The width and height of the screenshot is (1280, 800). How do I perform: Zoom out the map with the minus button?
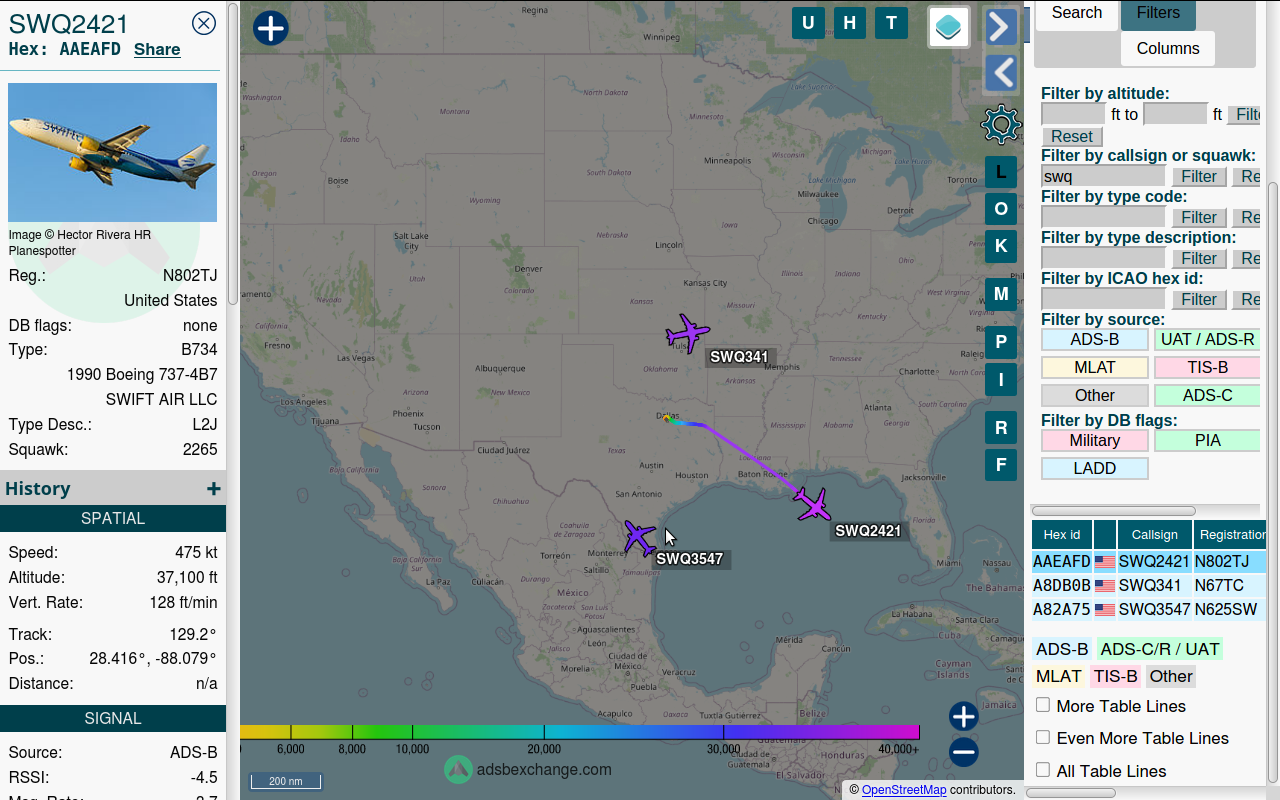pyautogui.click(x=964, y=752)
